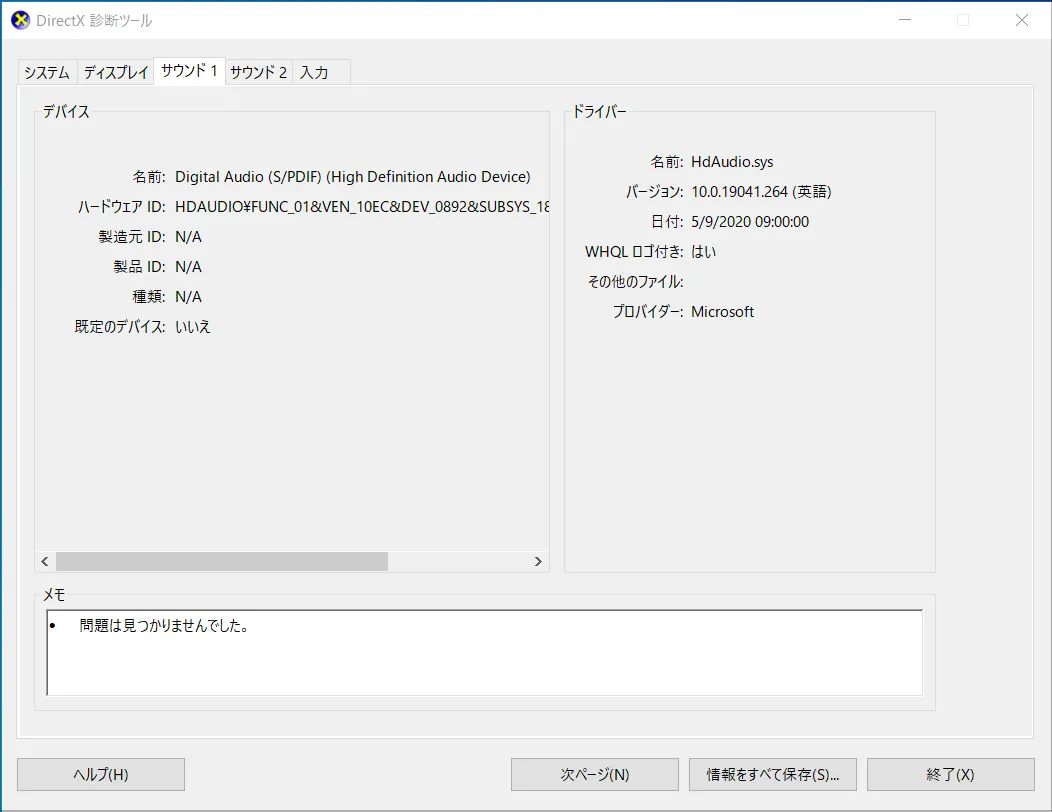Click the device panel left scroll arrow
Image resolution: width=1052 pixels, height=812 pixels.
45,562
